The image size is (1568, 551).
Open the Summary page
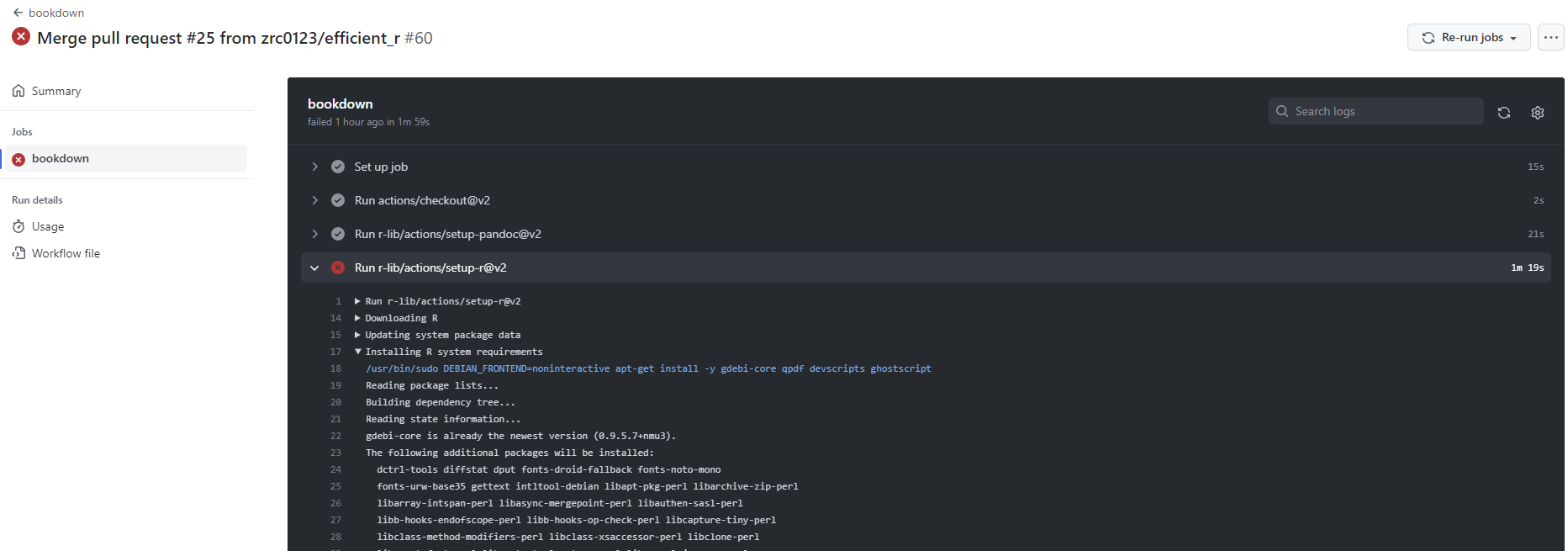56,91
